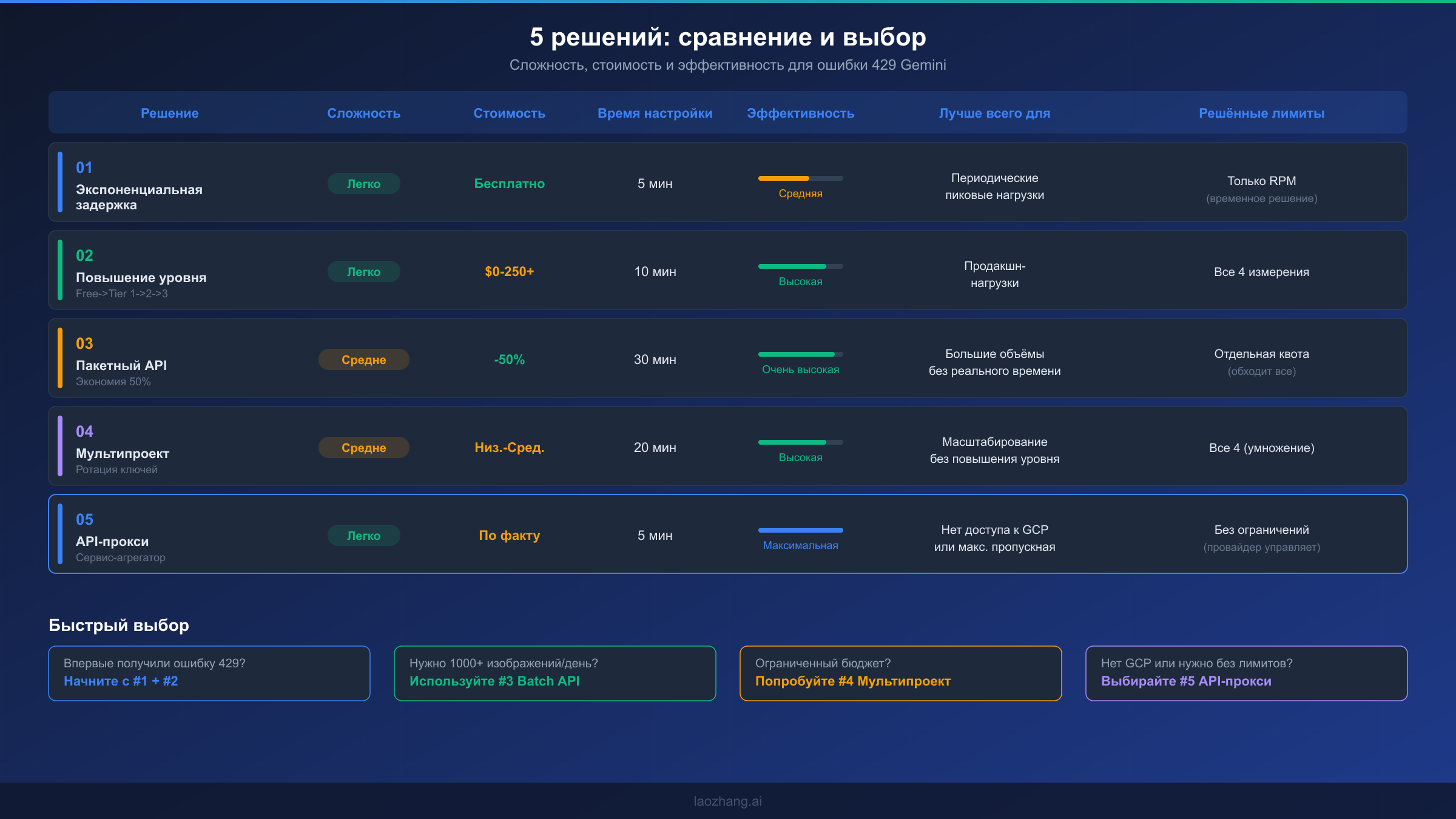Click the 'Максимальная' effectiveness indicator
Image resolution: width=1456 pixels, height=819 pixels.
click(x=801, y=530)
